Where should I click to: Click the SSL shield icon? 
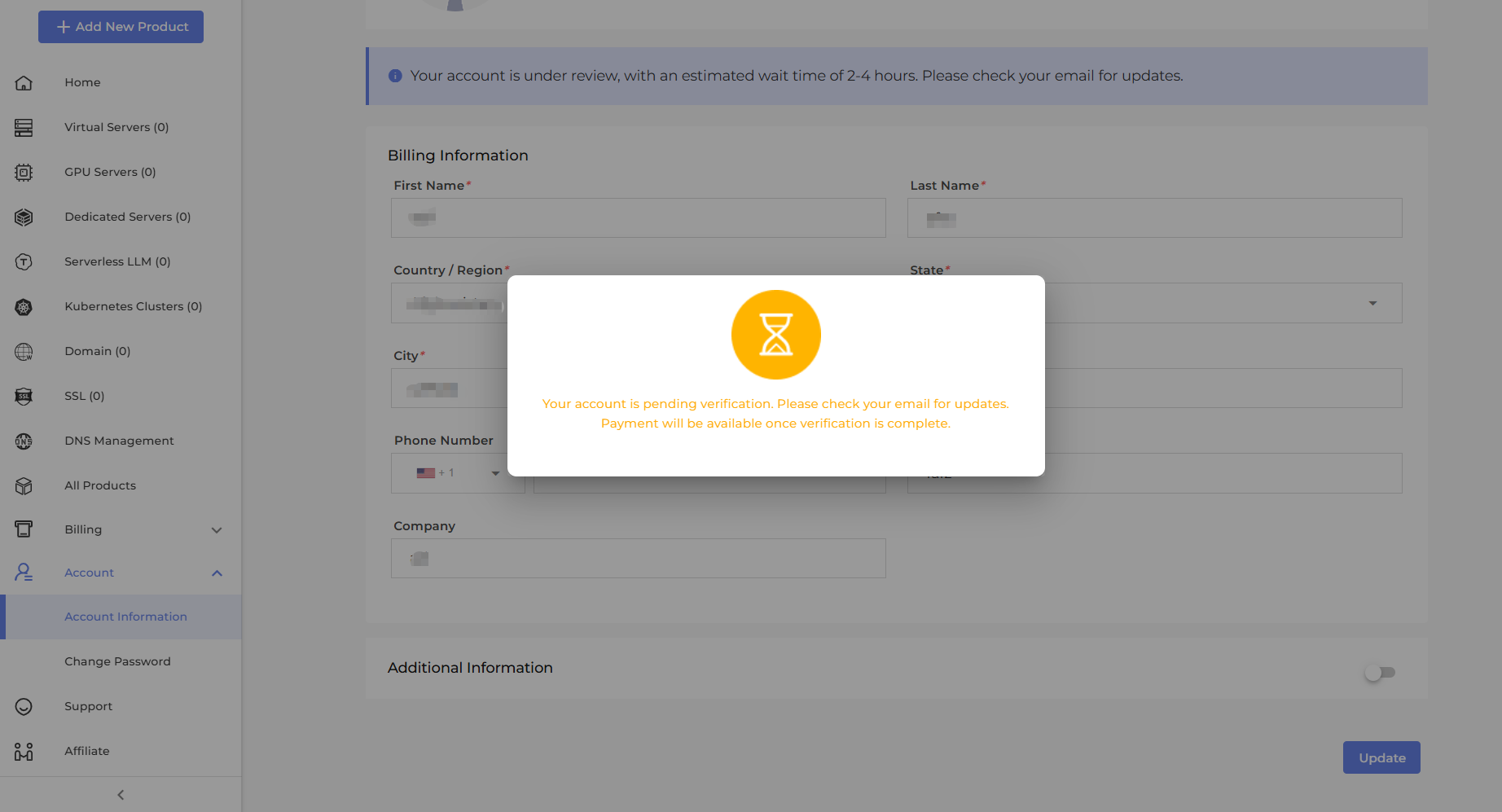point(24,397)
